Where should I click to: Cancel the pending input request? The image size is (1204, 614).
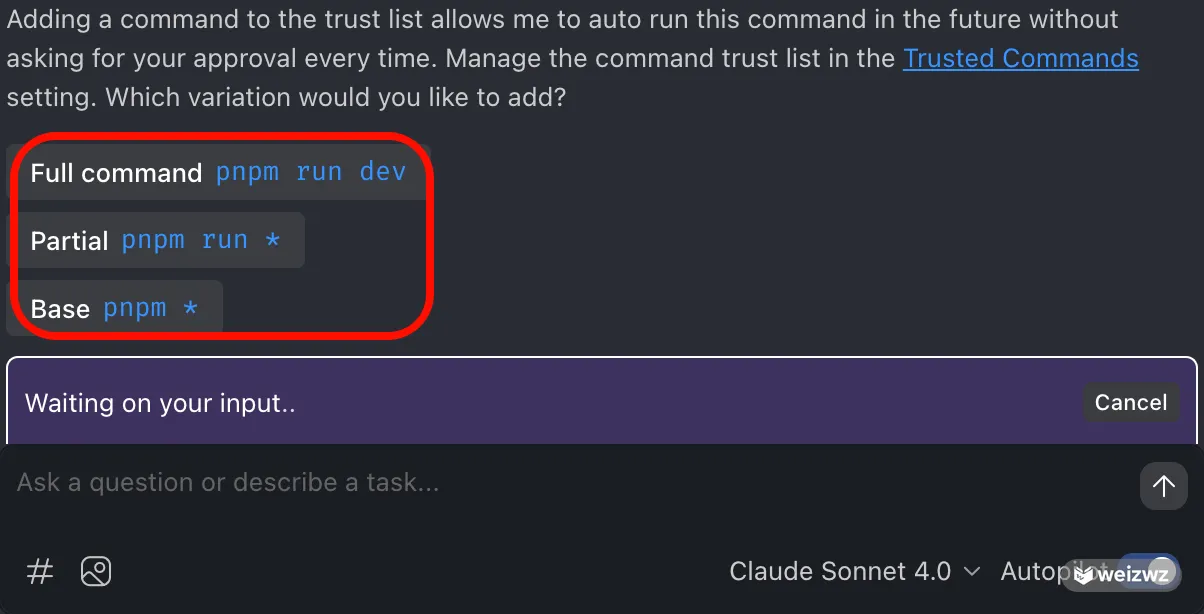(1130, 402)
